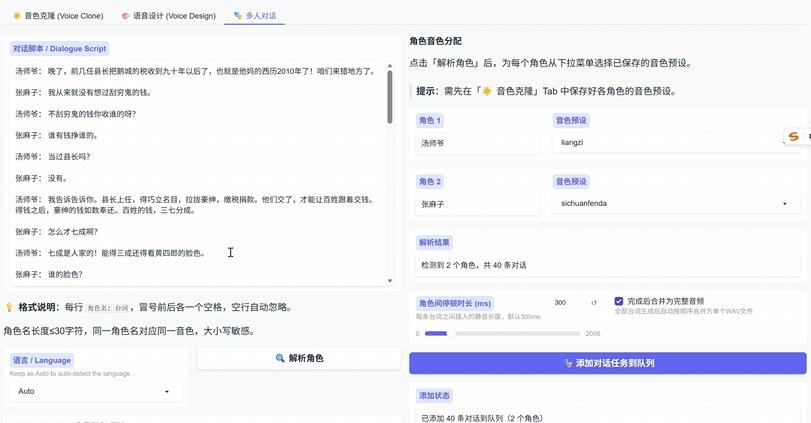Click the lightbulb icon beside 格式说明
This screenshot has width=811, height=423.
click(x=9, y=307)
